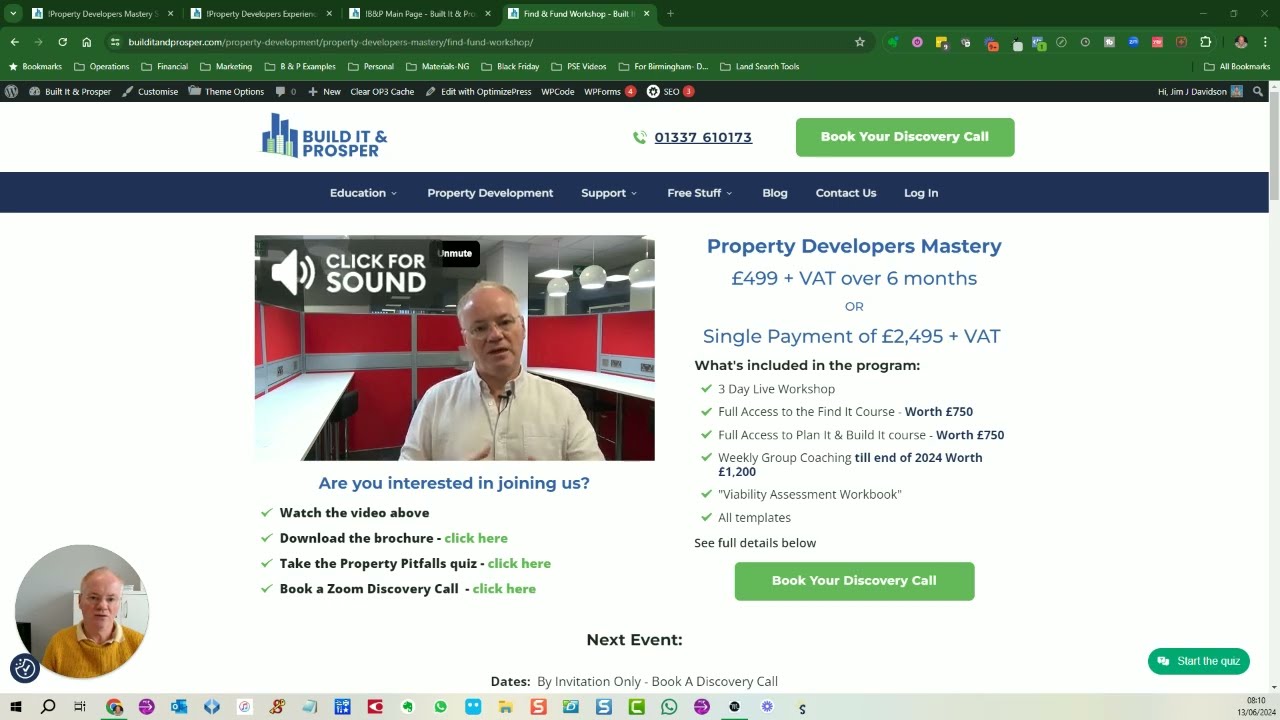Click Clear OP3 Cache
The height and width of the screenshot is (720, 1280).
coord(382,91)
